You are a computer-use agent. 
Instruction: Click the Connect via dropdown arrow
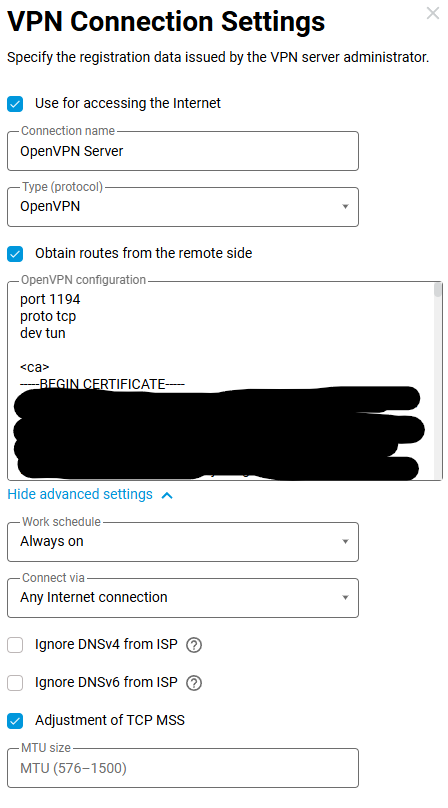[345, 598]
